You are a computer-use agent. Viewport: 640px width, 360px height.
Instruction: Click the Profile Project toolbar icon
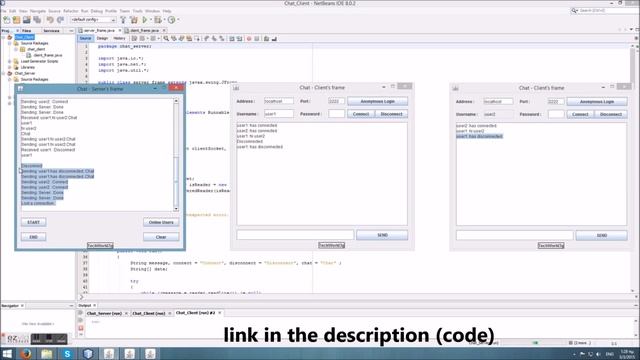coord(171,20)
